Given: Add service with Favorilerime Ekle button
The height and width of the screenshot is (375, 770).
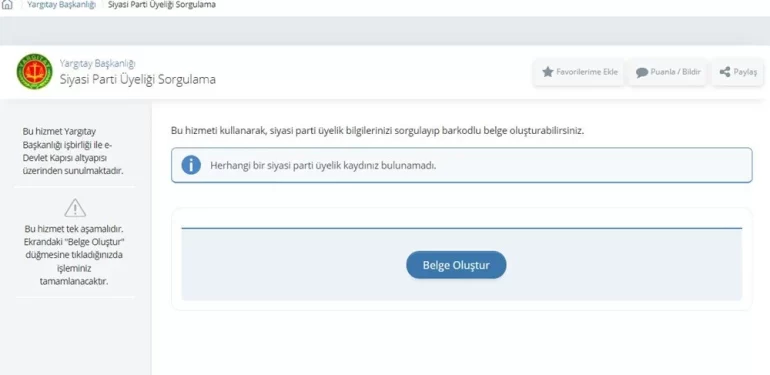Looking at the screenshot, I should [x=579, y=72].
